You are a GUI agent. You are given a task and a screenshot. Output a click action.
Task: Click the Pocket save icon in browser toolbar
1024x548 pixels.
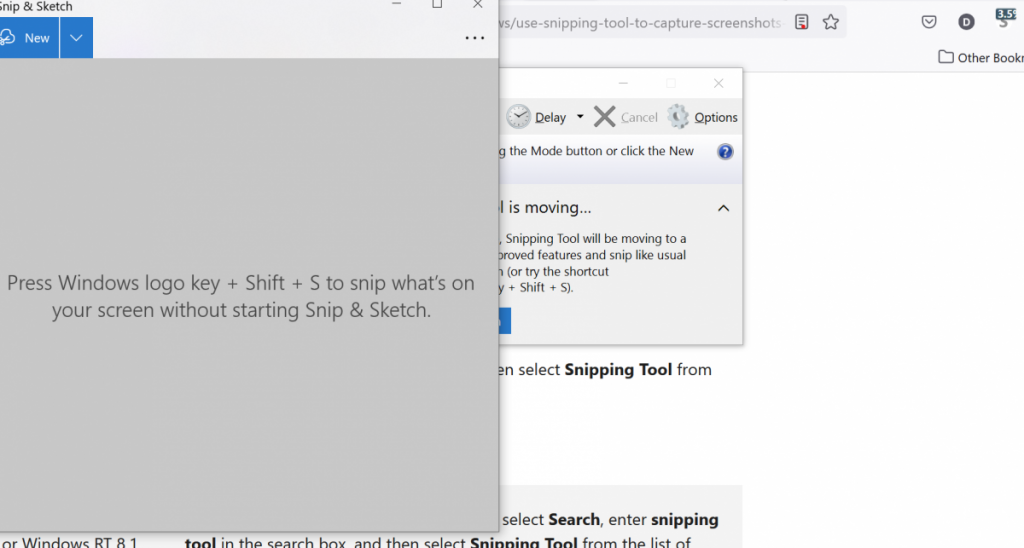point(929,22)
